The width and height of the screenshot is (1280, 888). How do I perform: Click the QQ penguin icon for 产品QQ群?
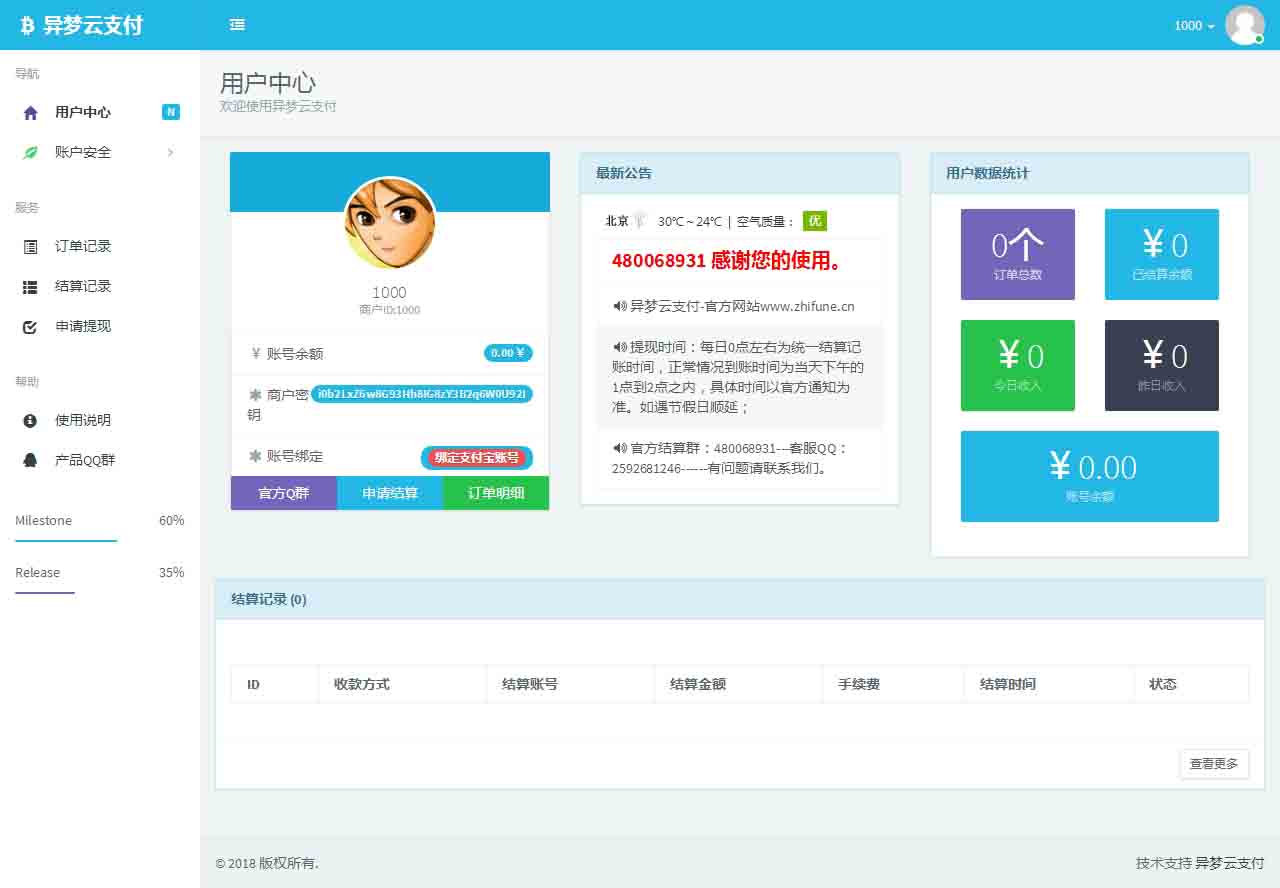30,461
